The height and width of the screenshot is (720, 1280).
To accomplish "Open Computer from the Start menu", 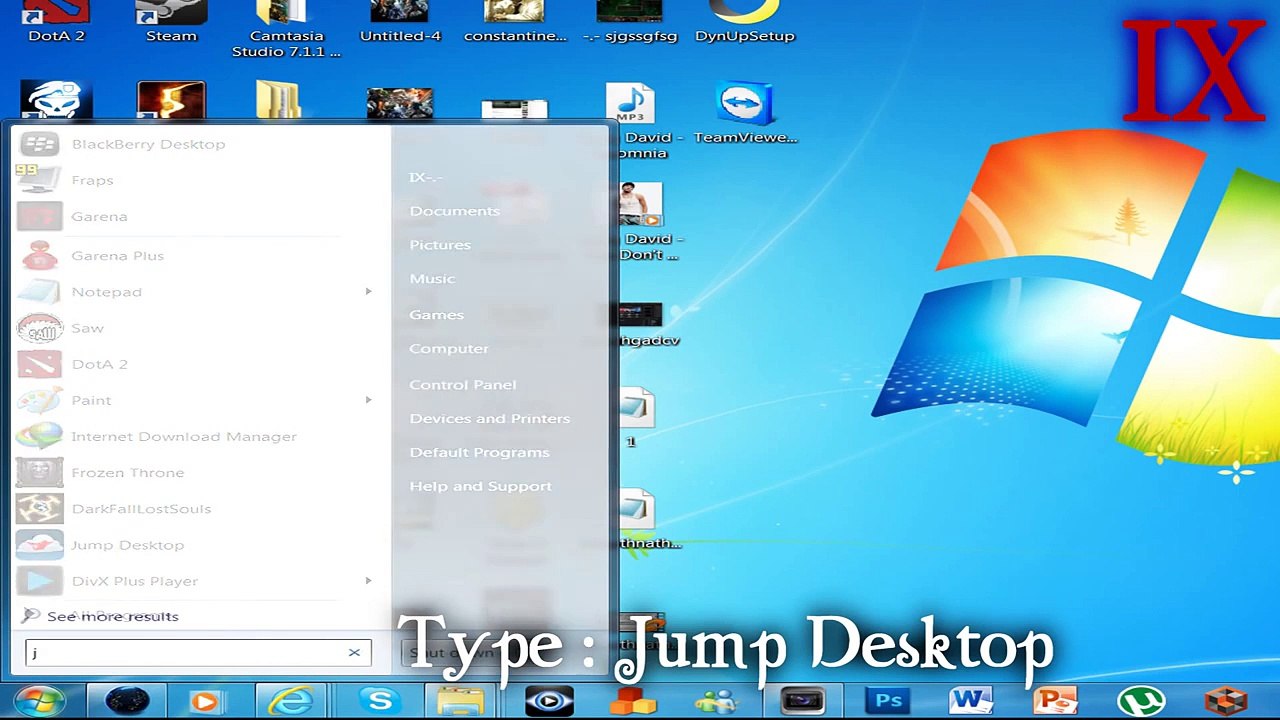I will coord(449,349).
